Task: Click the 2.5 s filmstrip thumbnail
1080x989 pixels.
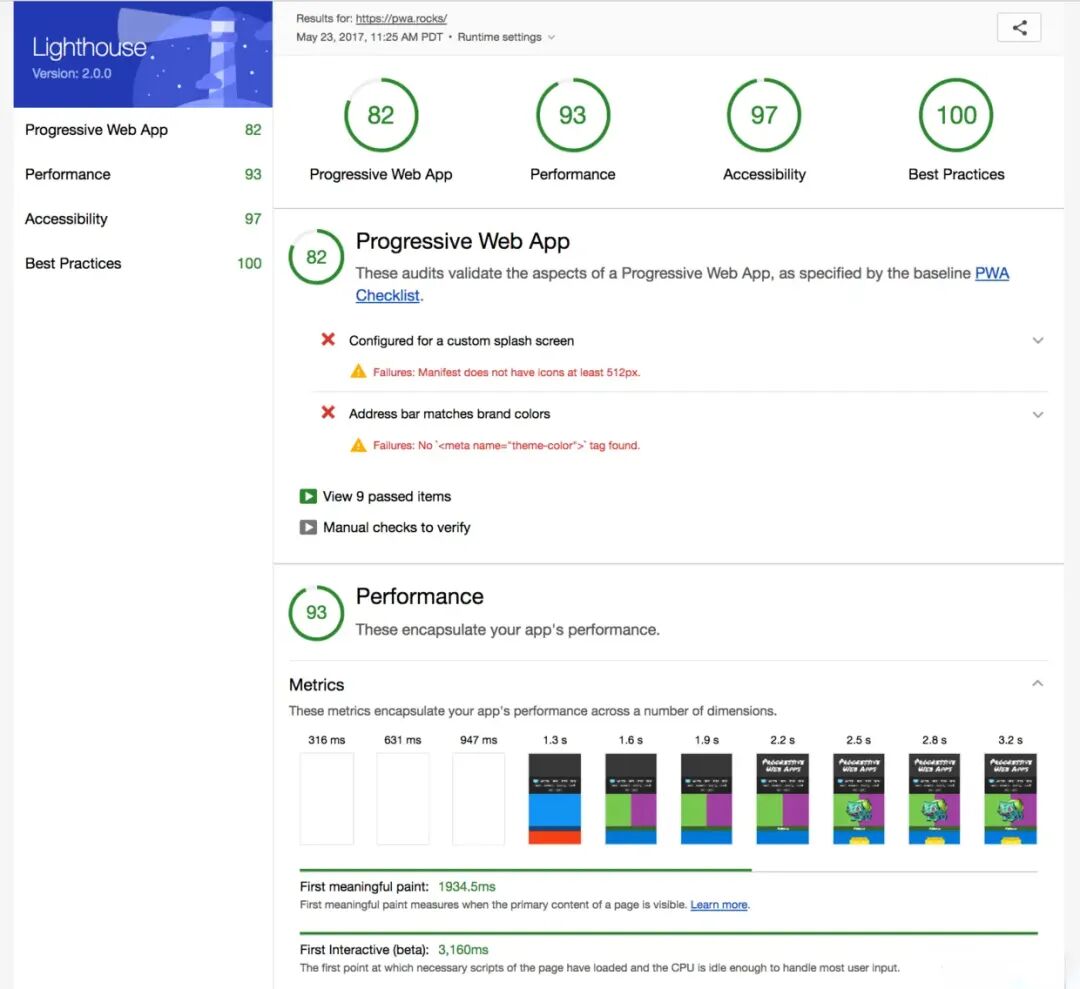Action: click(x=858, y=798)
